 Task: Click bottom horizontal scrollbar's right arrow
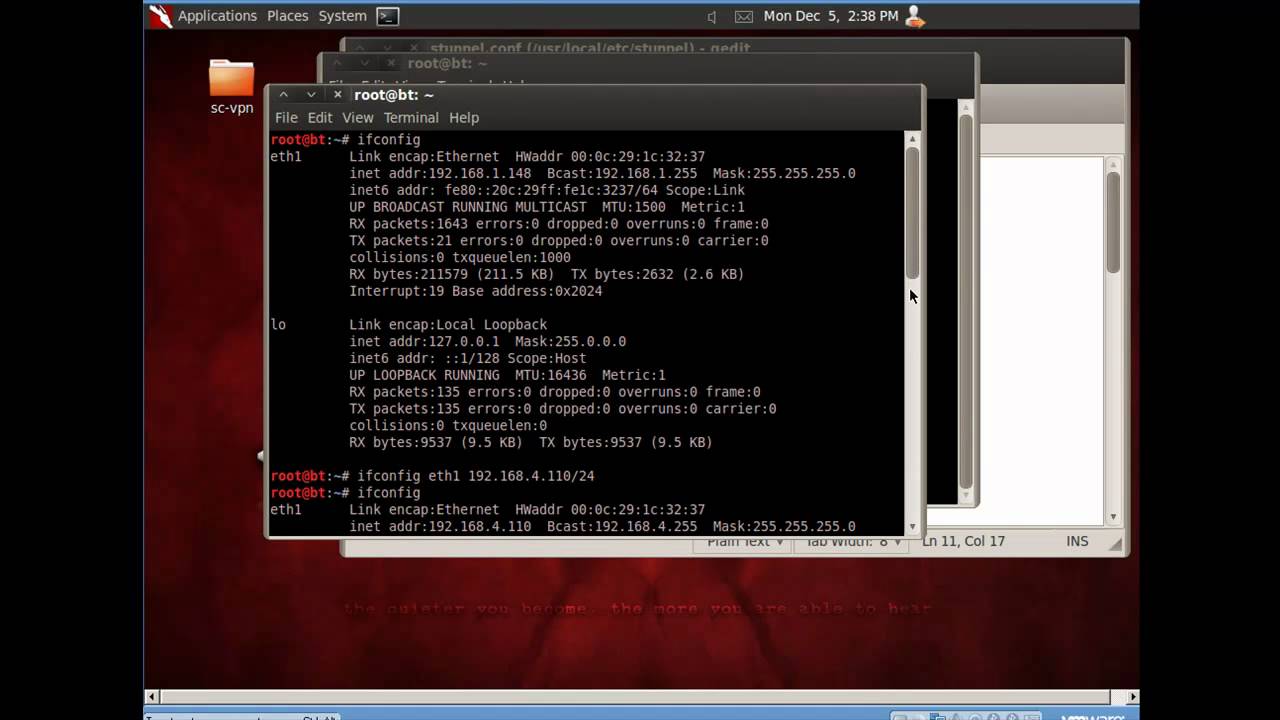click(1133, 697)
